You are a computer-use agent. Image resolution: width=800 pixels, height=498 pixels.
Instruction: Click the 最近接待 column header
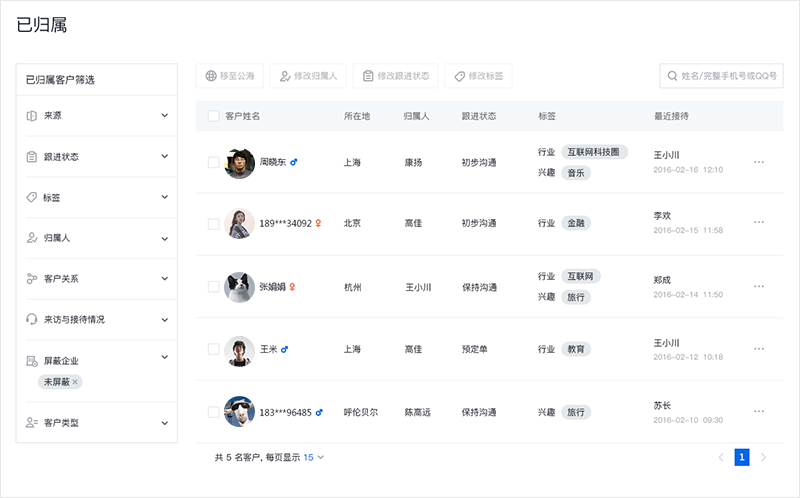[x=671, y=116]
